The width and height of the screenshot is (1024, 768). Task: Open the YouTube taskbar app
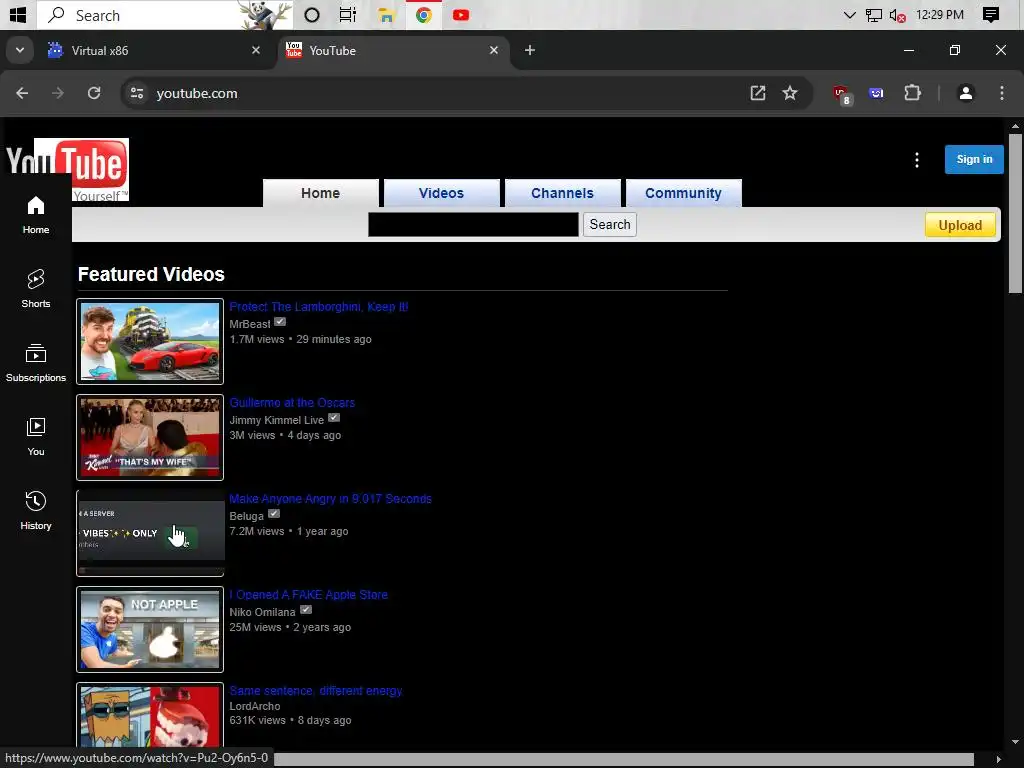pos(461,15)
